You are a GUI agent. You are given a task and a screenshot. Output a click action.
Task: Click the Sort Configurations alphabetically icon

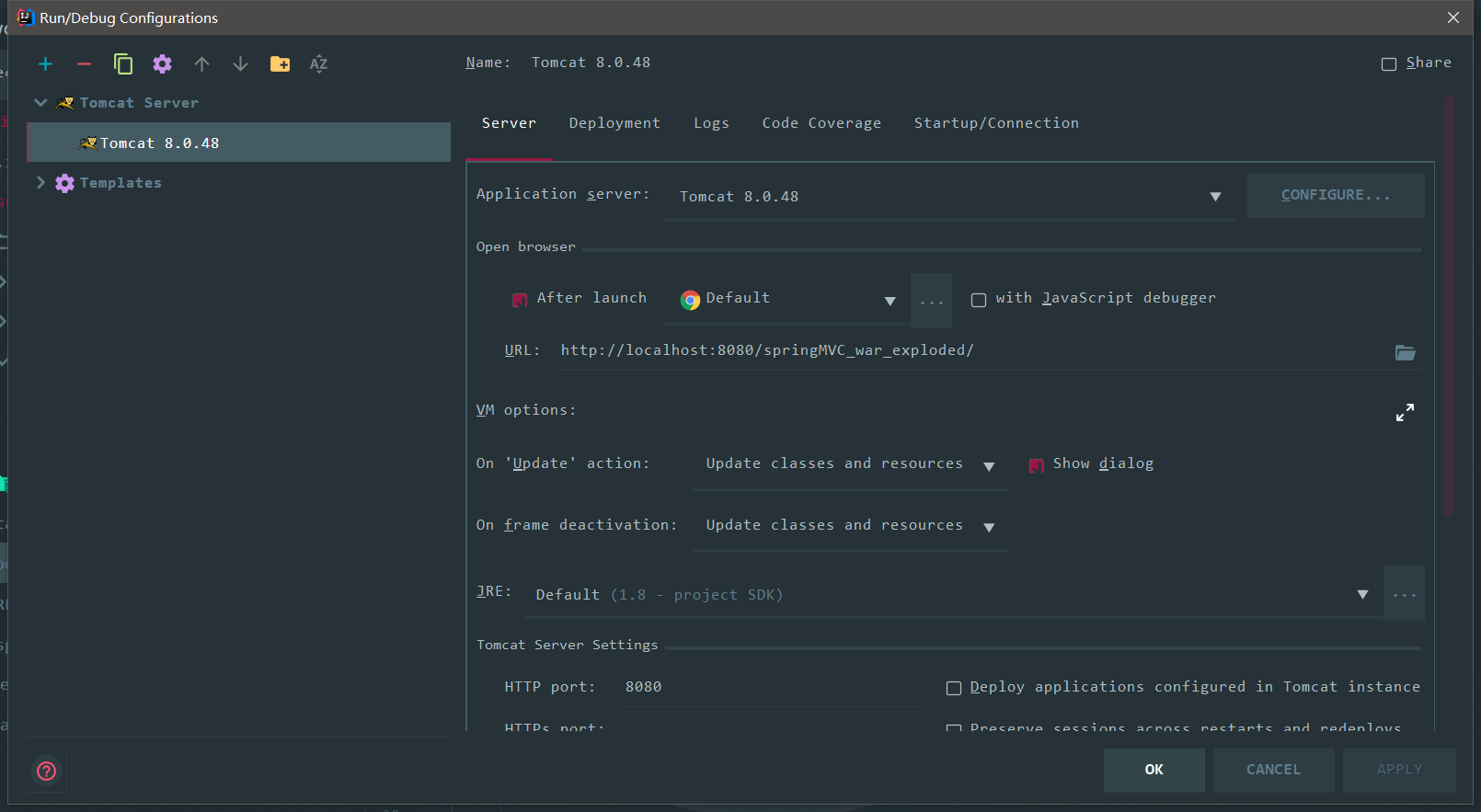click(318, 63)
